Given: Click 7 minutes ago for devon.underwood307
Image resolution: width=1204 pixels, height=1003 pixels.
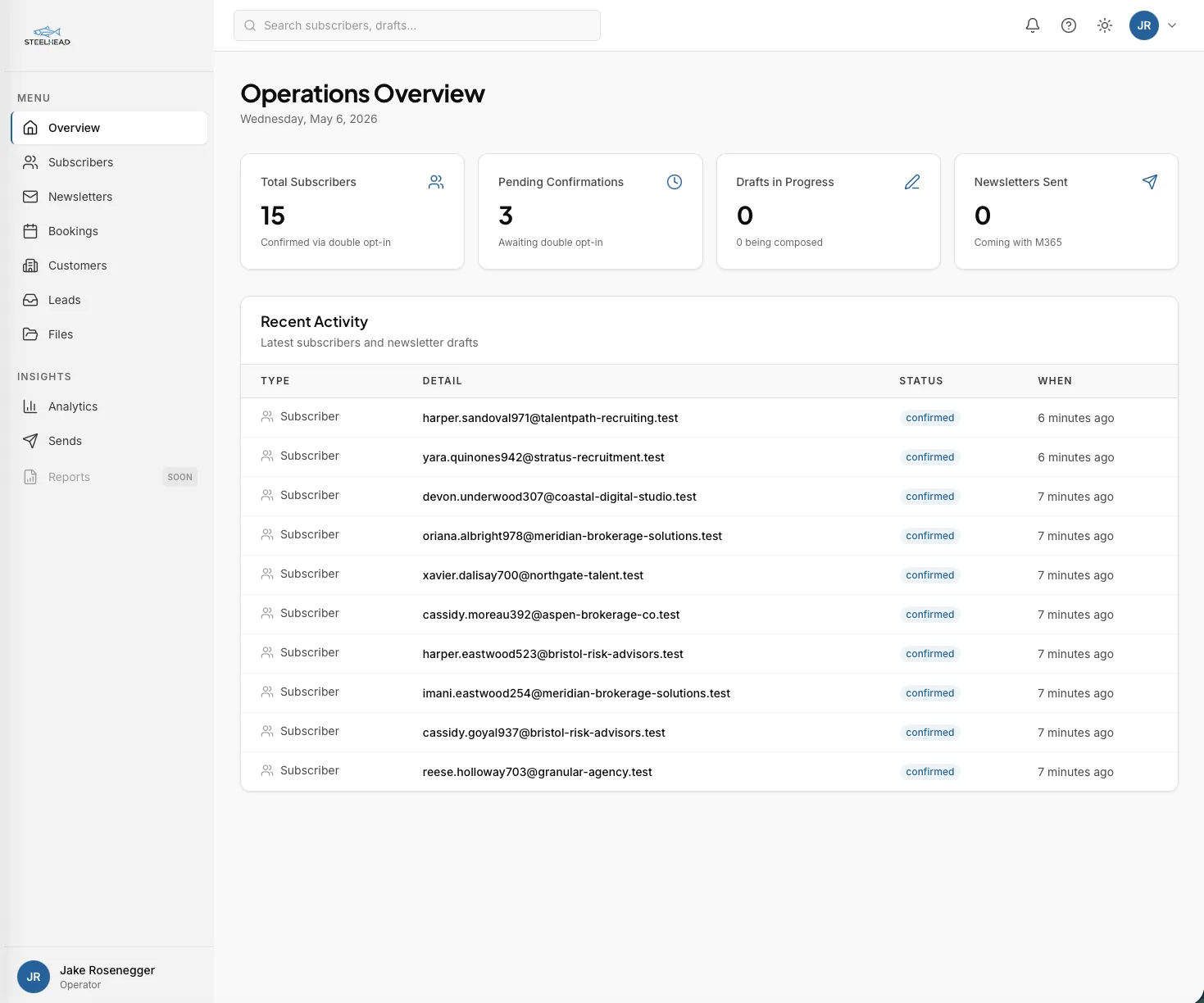Looking at the screenshot, I should [1075, 497].
